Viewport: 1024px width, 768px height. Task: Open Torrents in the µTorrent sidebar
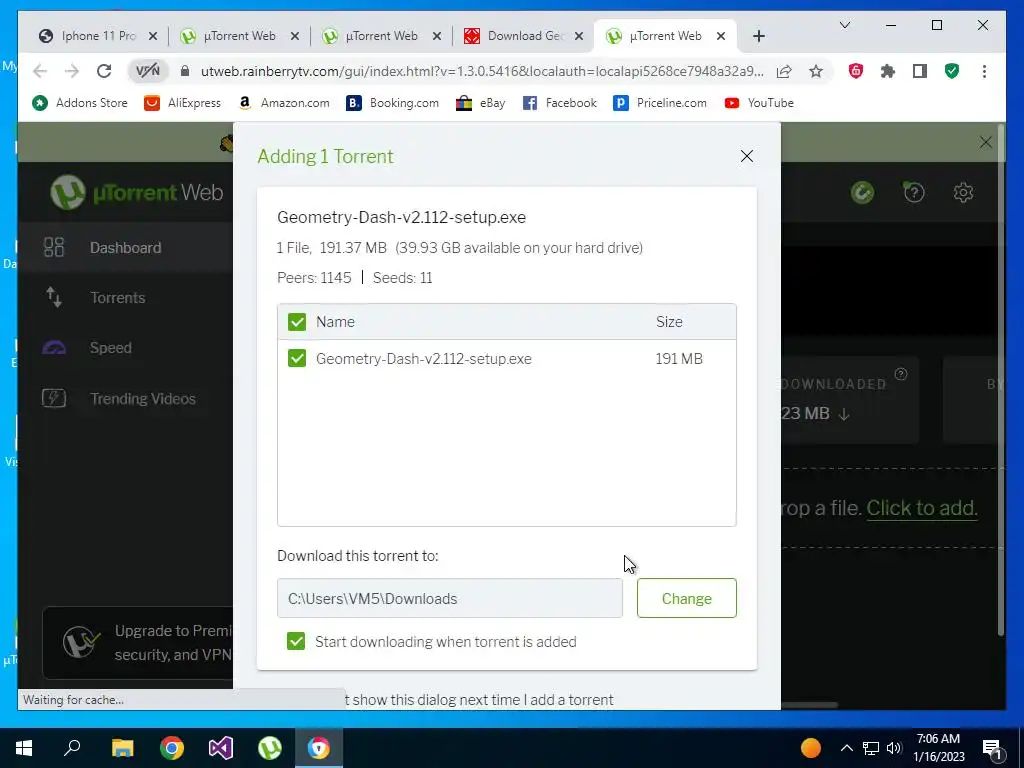click(118, 298)
